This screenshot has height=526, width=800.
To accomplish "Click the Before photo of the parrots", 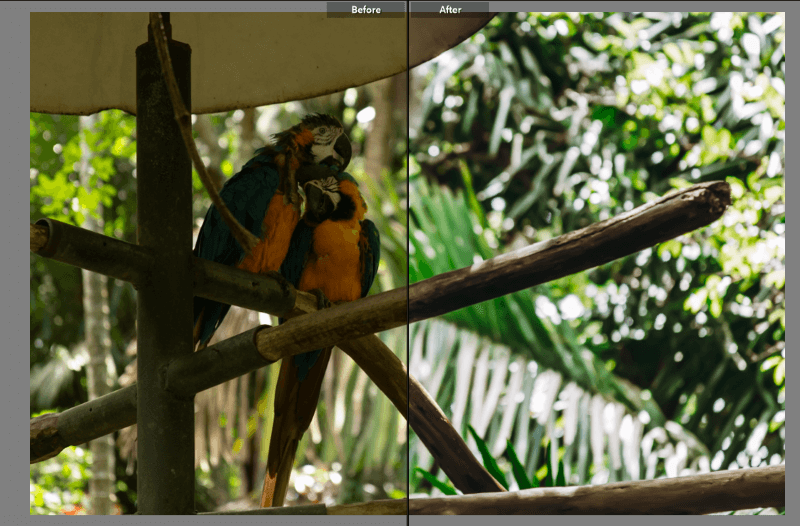I will point(218,263).
